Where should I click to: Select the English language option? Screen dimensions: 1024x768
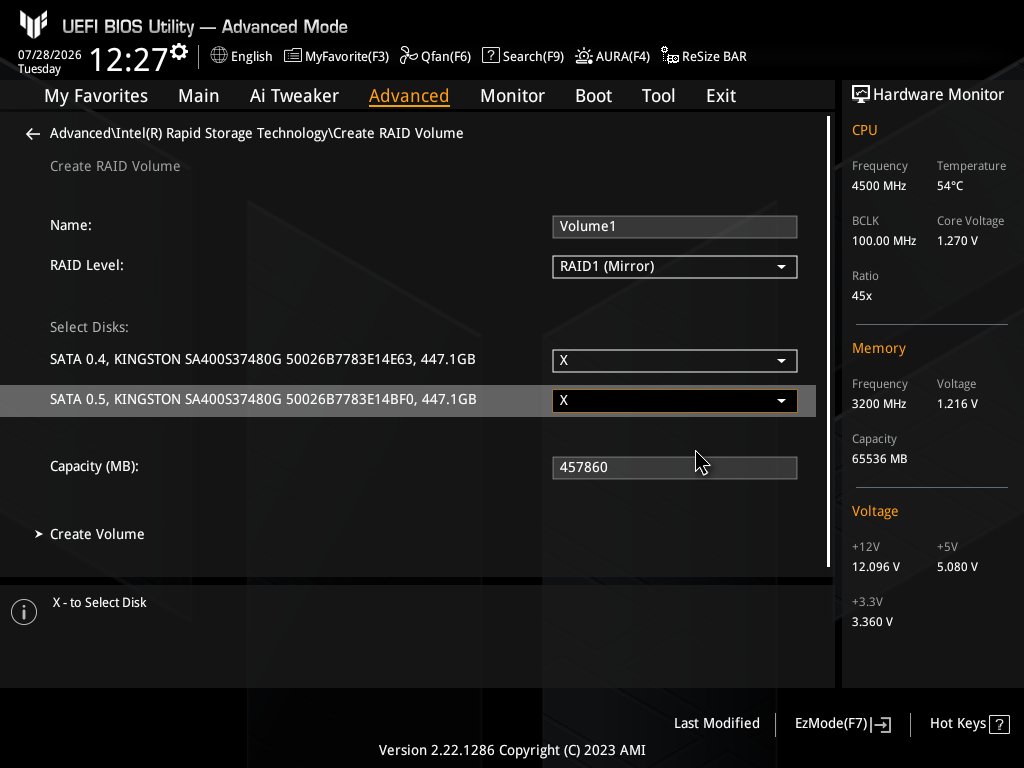tap(251, 56)
